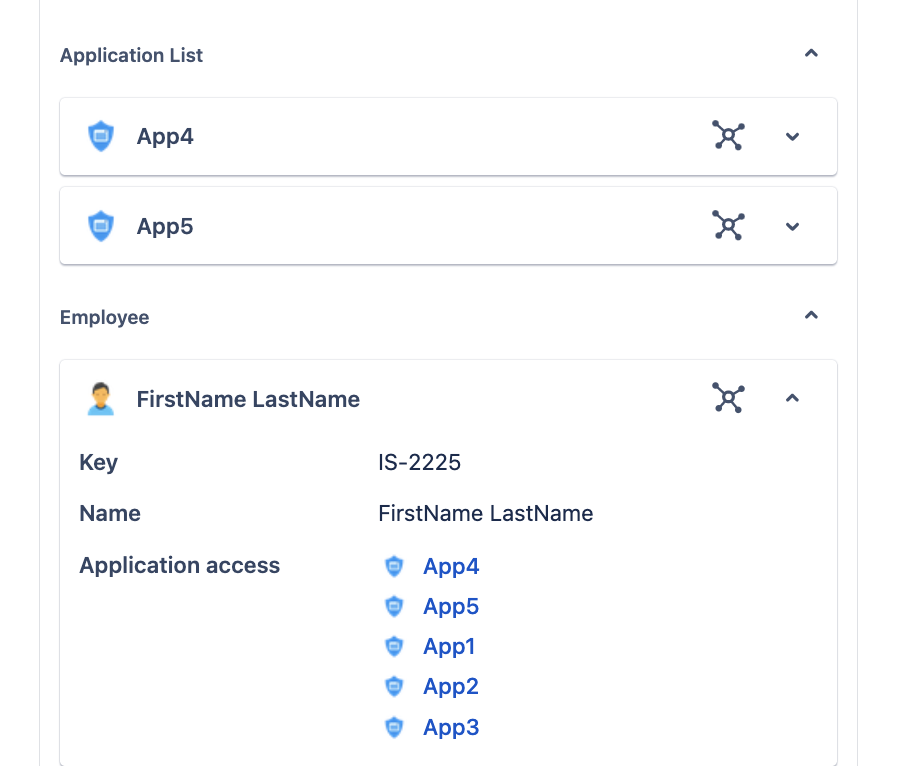Open graph view for FirstName LastName employee
The width and height of the screenshot is (918, 766).
click(728, 398)
